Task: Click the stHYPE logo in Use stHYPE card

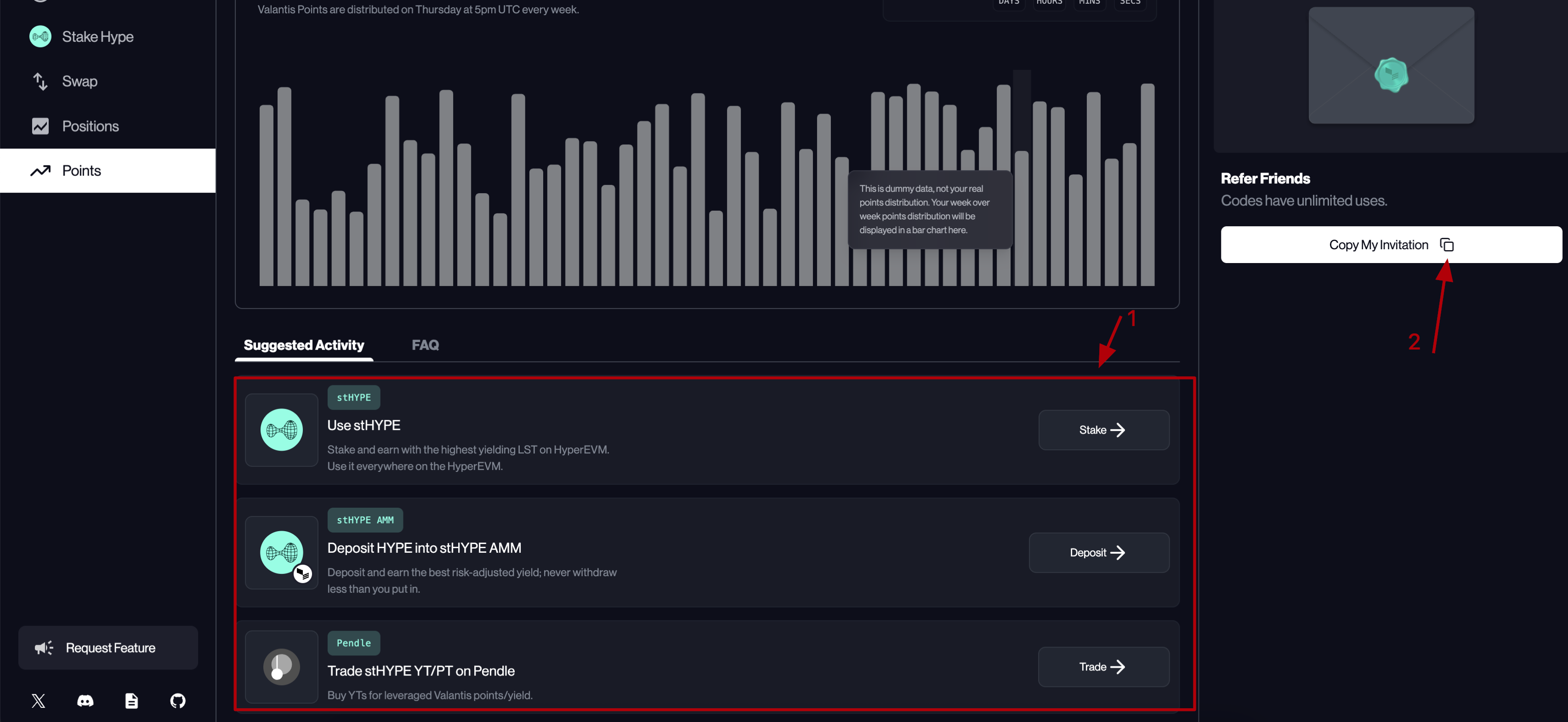Action: pos(281,430)
